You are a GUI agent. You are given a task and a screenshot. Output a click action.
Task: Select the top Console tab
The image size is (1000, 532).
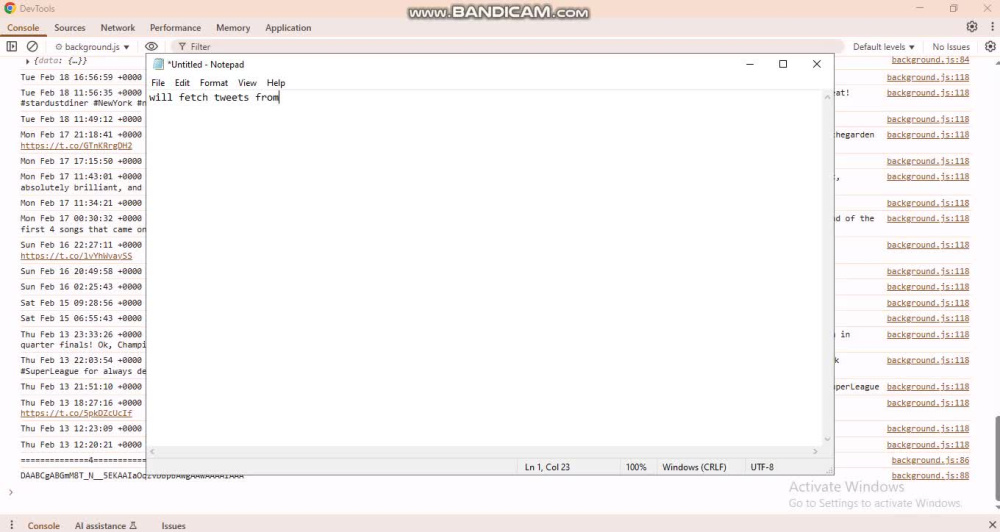tap(23, 27)
